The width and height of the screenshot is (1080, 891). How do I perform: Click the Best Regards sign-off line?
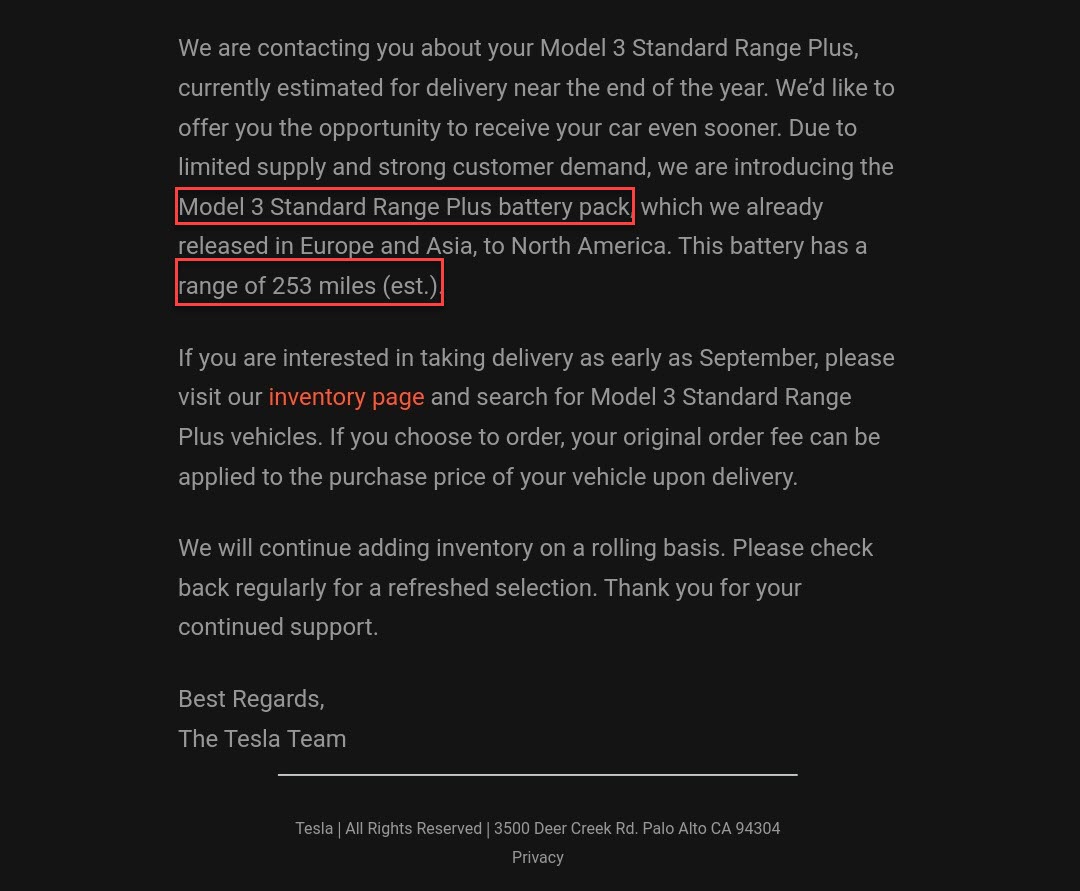(251, 700)
